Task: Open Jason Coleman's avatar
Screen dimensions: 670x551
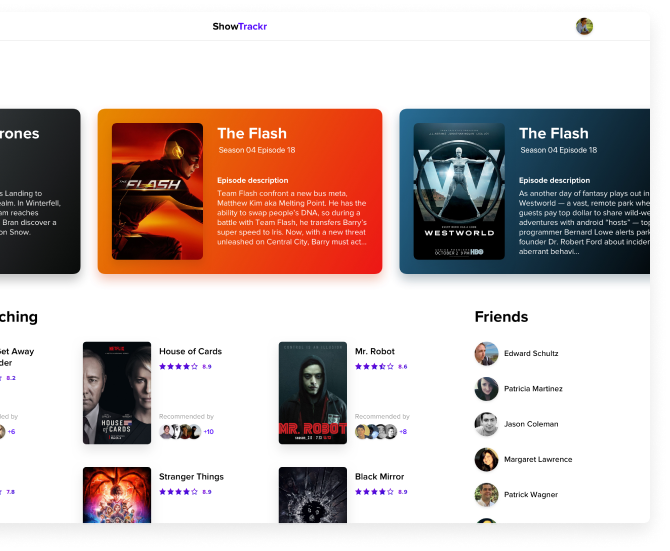Action: (486, 424)
